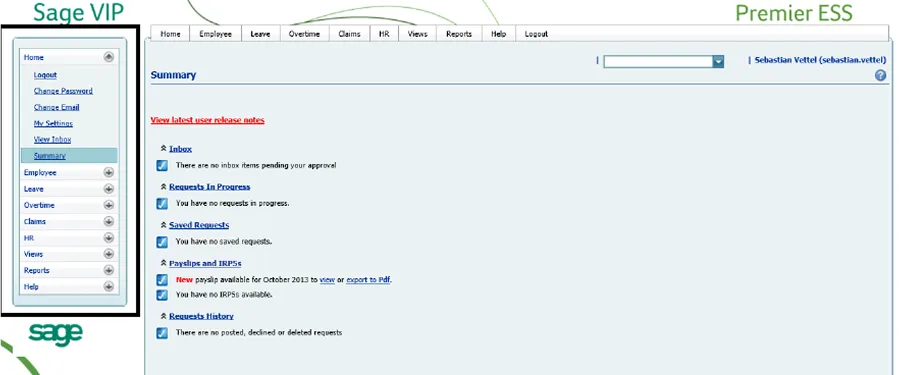
Task: Click view link for October 2013 payslip
Action: pos(327,280)
